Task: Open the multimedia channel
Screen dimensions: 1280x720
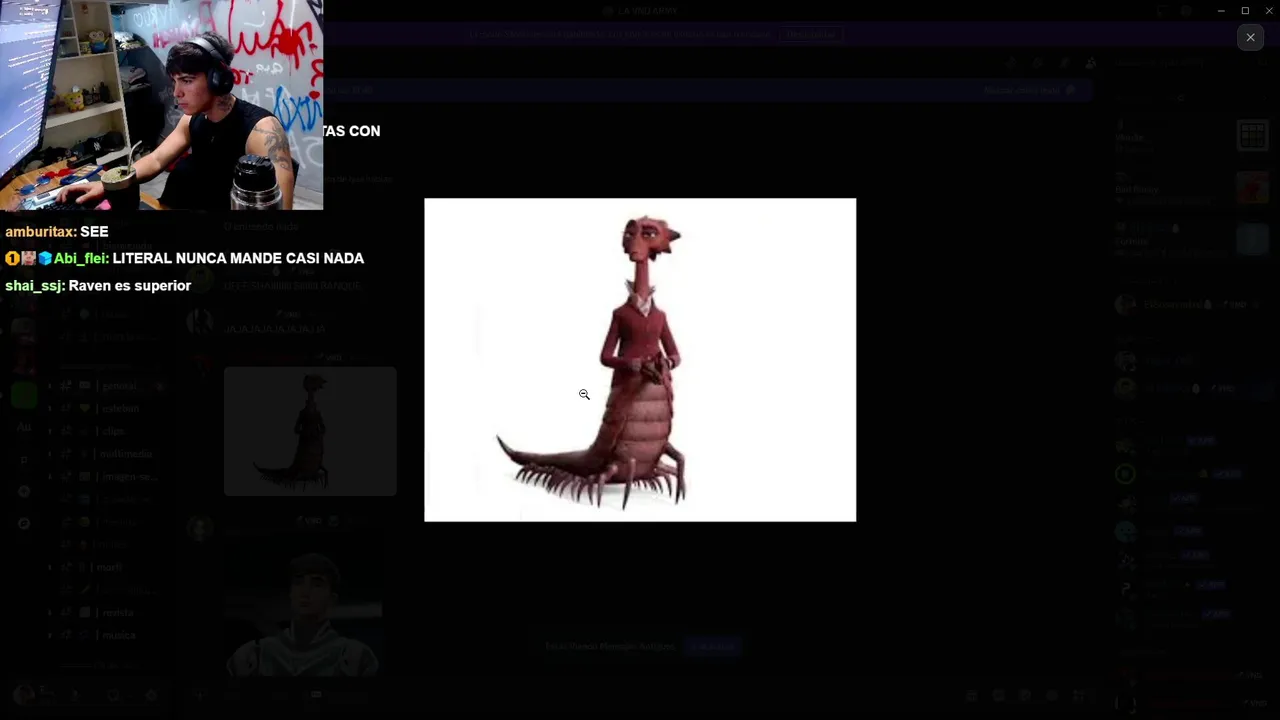Action: (126, 454)
